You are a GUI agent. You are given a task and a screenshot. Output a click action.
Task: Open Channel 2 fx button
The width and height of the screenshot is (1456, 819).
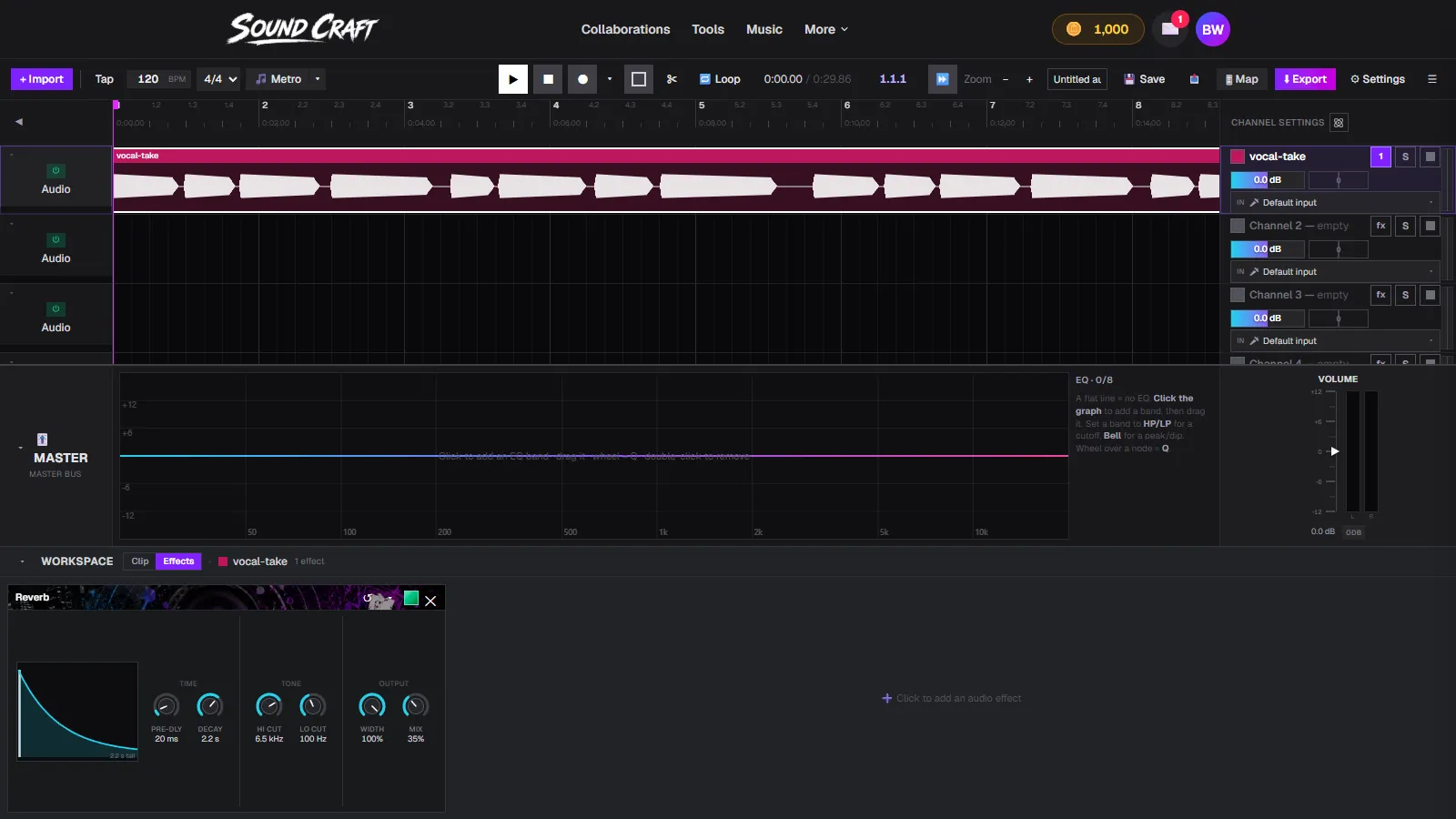click(1380, 226)
